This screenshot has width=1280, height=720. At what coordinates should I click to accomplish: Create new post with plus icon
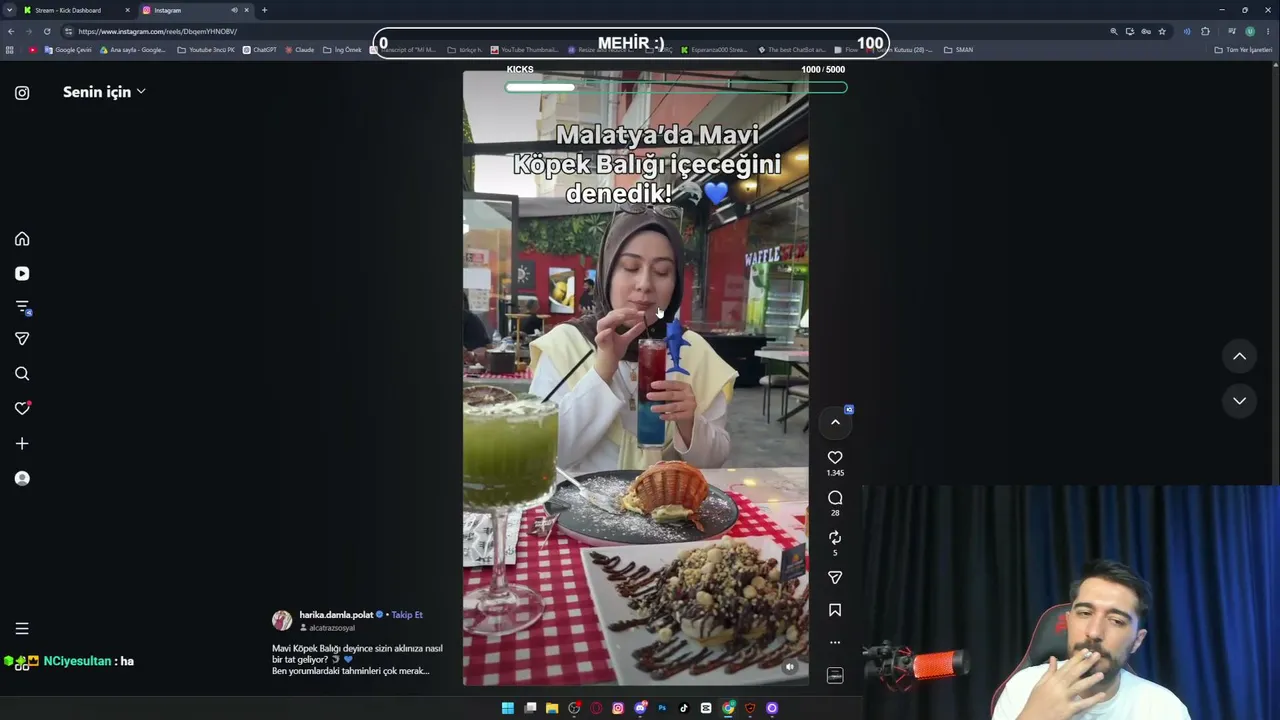tap(22, 443)
